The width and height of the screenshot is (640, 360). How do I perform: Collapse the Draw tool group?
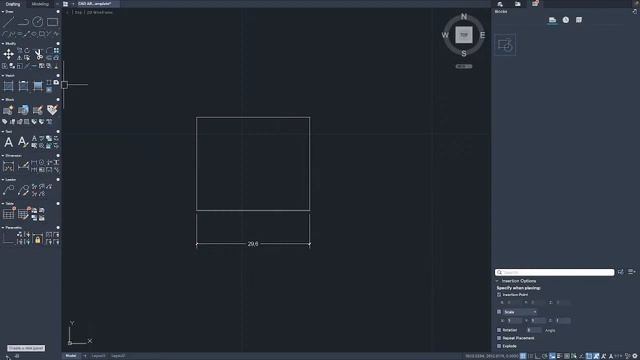coord(3,12)
